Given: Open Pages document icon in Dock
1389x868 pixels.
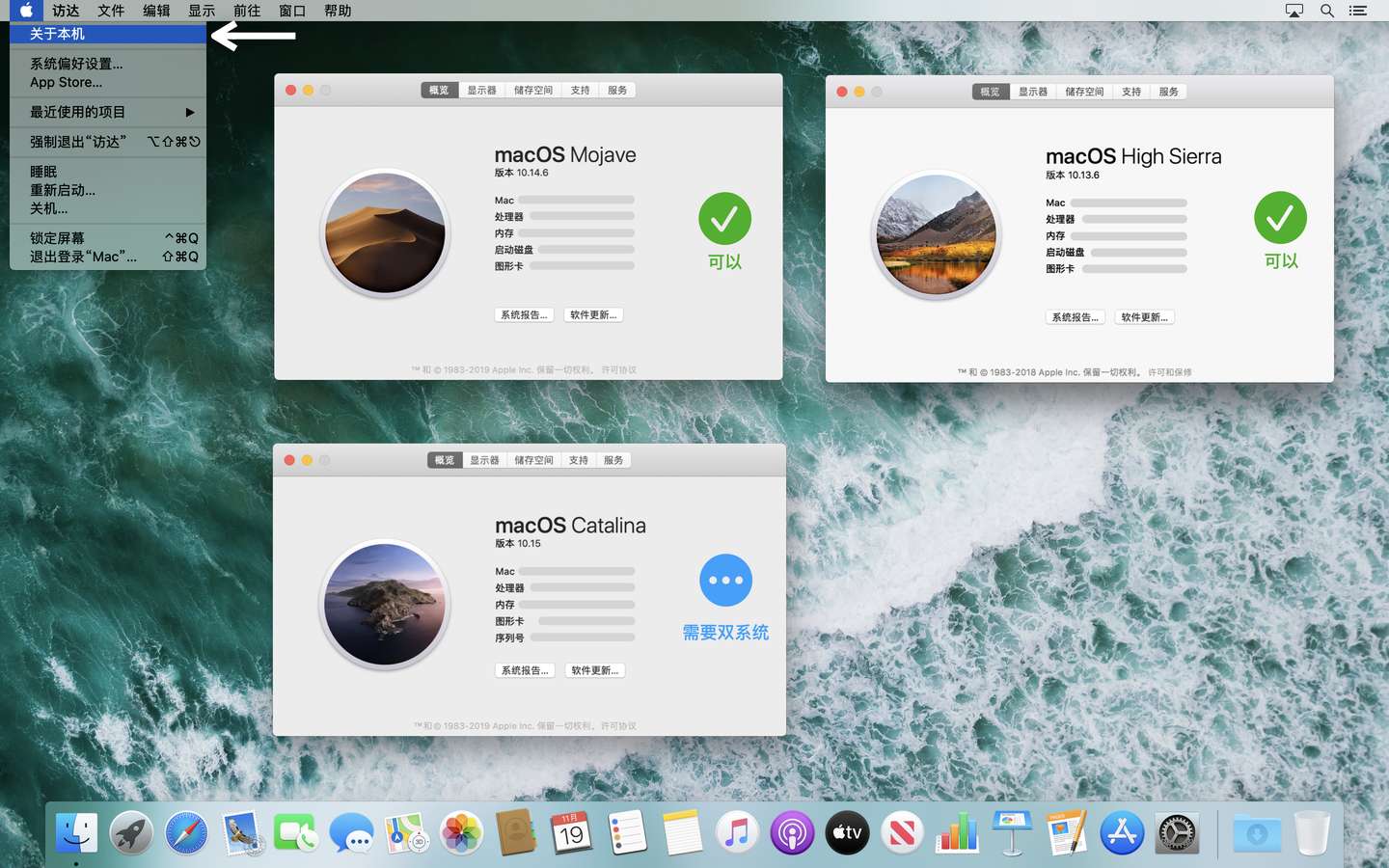Looking at the screenshot, I should coord(1067,832).
